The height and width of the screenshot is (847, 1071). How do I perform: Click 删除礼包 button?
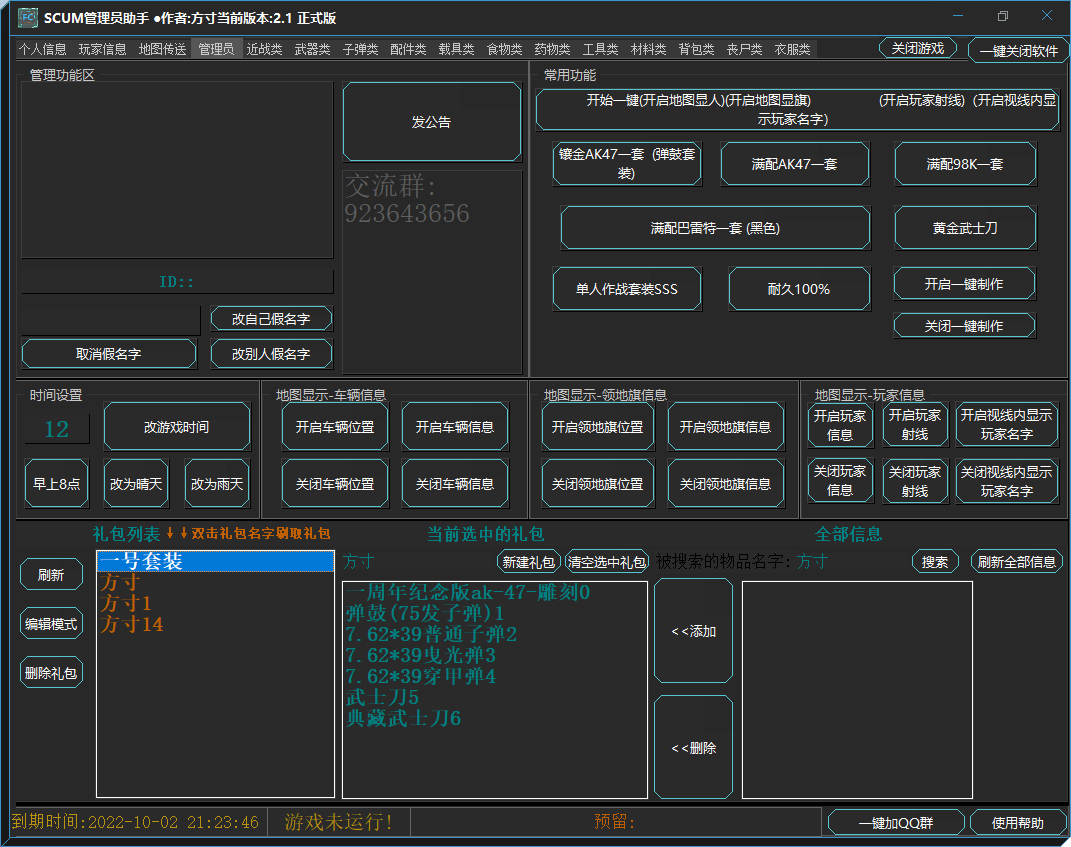pyautogui.click(x=51, y=673)
